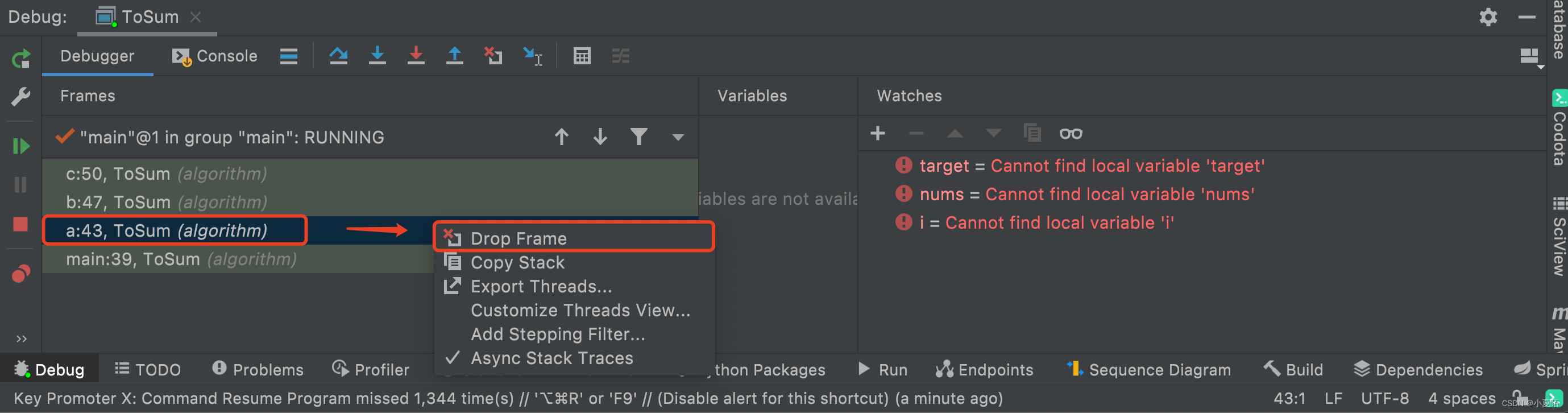Image resolution: width=1568 pixels, height=413 pixels.
Task: Rerun the ToSum debug session
Action: point(20,59)
